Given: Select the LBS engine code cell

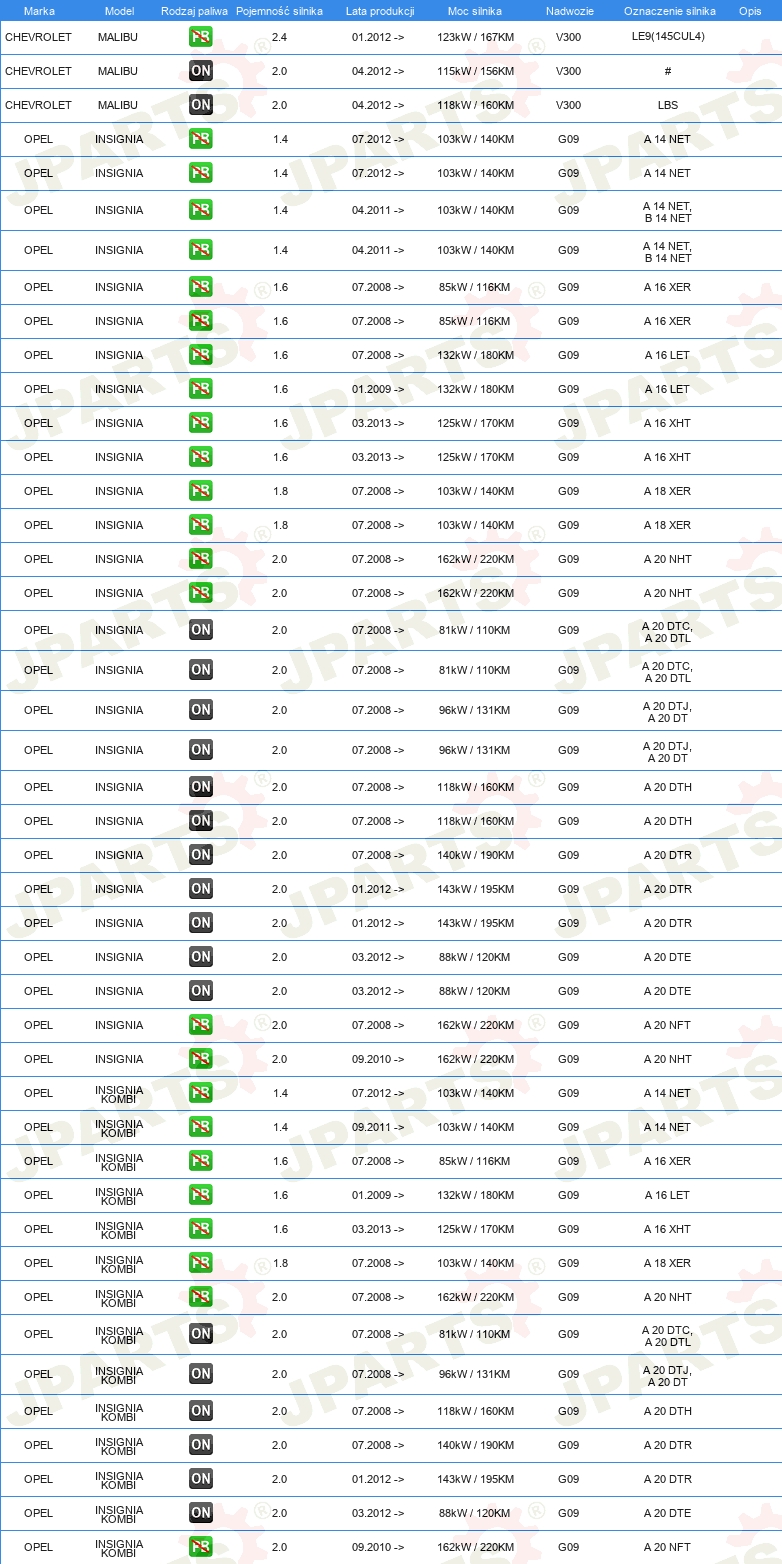Looking at the screenshot, I should coord(668,105).
